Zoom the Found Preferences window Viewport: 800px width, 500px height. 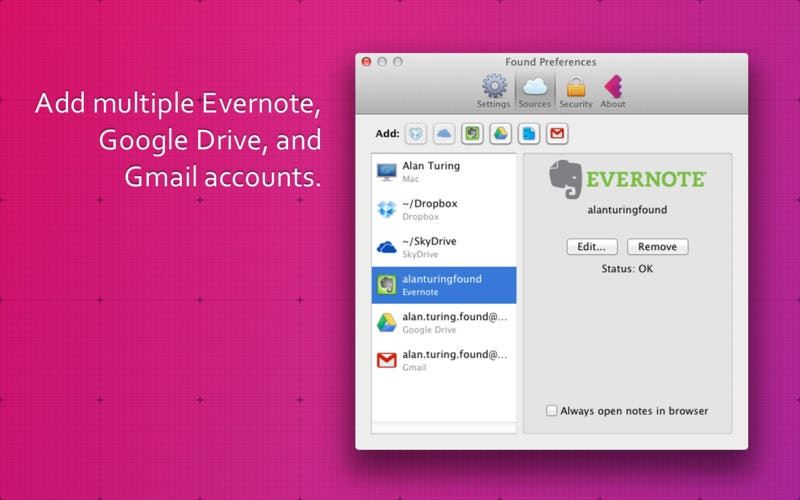coord(397,62)
